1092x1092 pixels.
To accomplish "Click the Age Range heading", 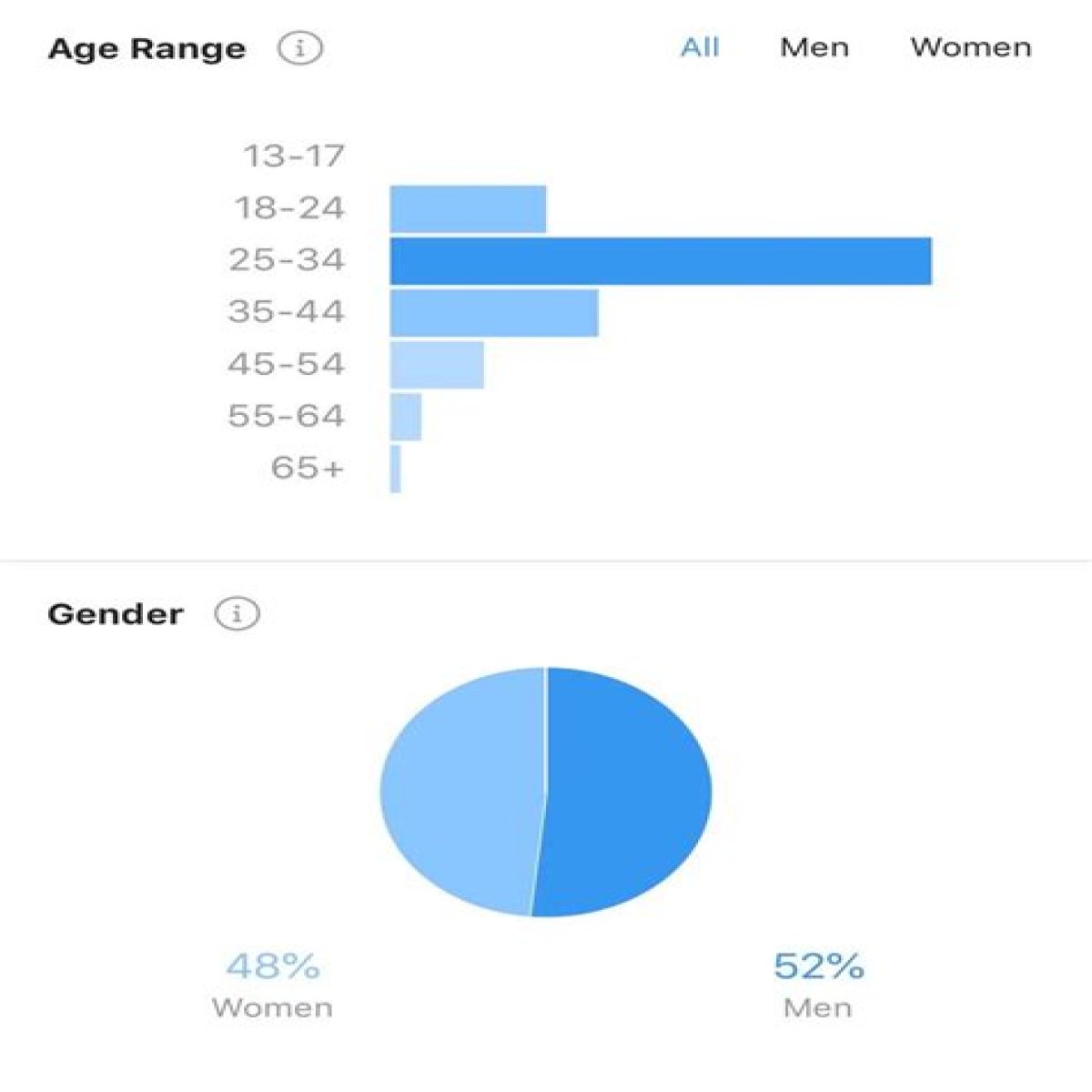I will [x=147, y=48].
